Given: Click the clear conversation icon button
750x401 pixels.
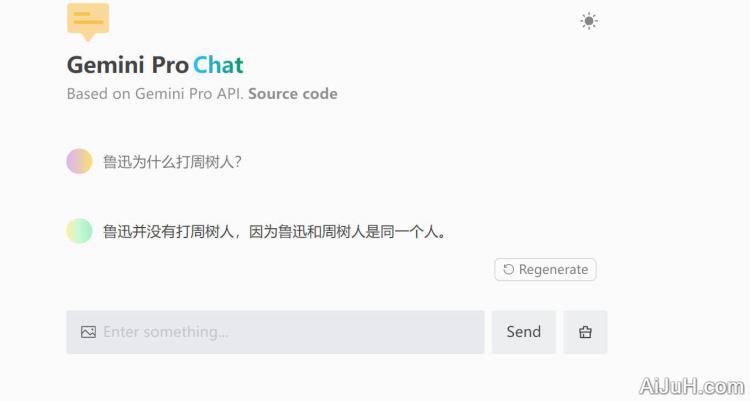Looking at the screenshot, I should pyautogui.click(x=585, y=332).
